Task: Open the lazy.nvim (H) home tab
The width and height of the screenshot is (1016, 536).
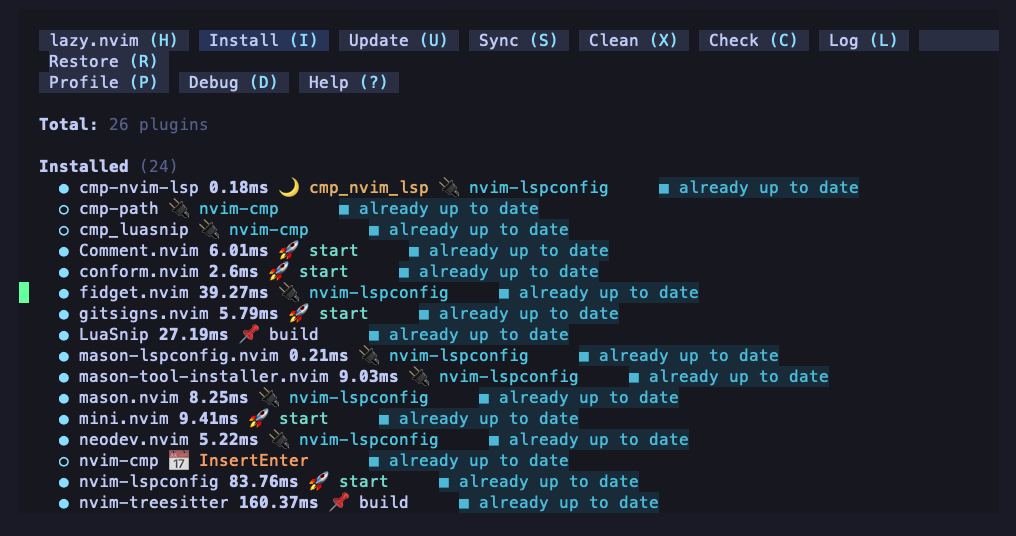Action: pyautogui.click(x=114, y=40)
